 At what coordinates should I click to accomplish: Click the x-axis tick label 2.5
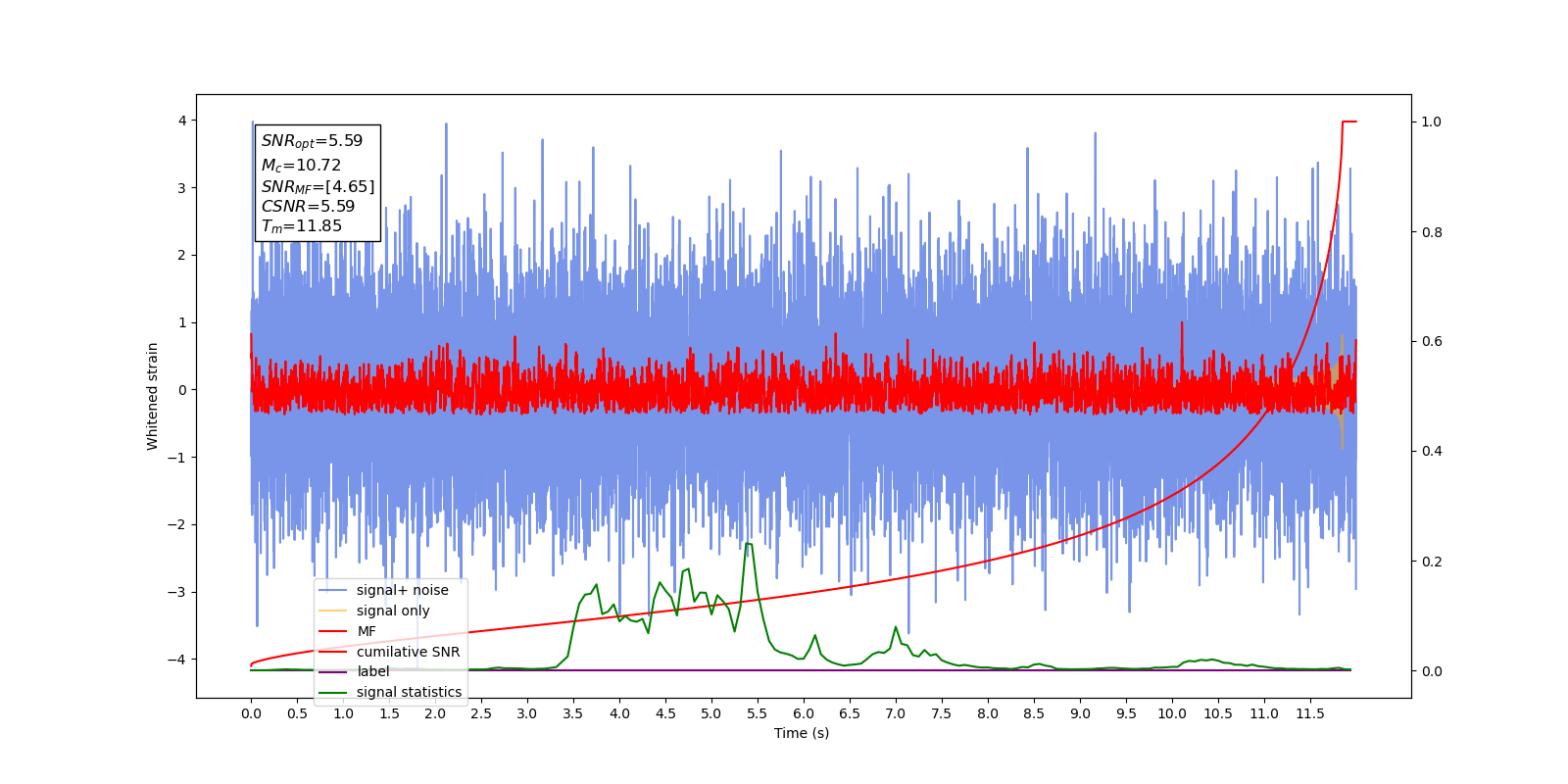pyautogui.click(x=481, y=713)
